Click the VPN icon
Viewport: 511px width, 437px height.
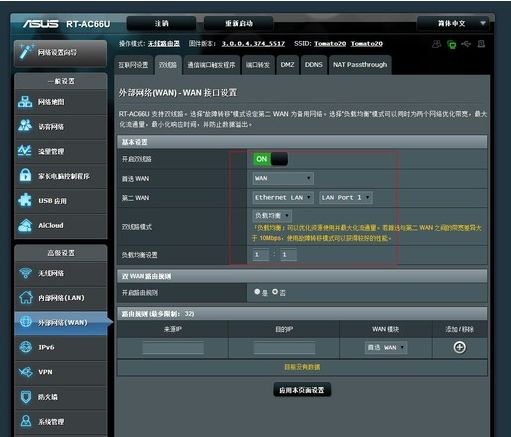click(26, 372)
